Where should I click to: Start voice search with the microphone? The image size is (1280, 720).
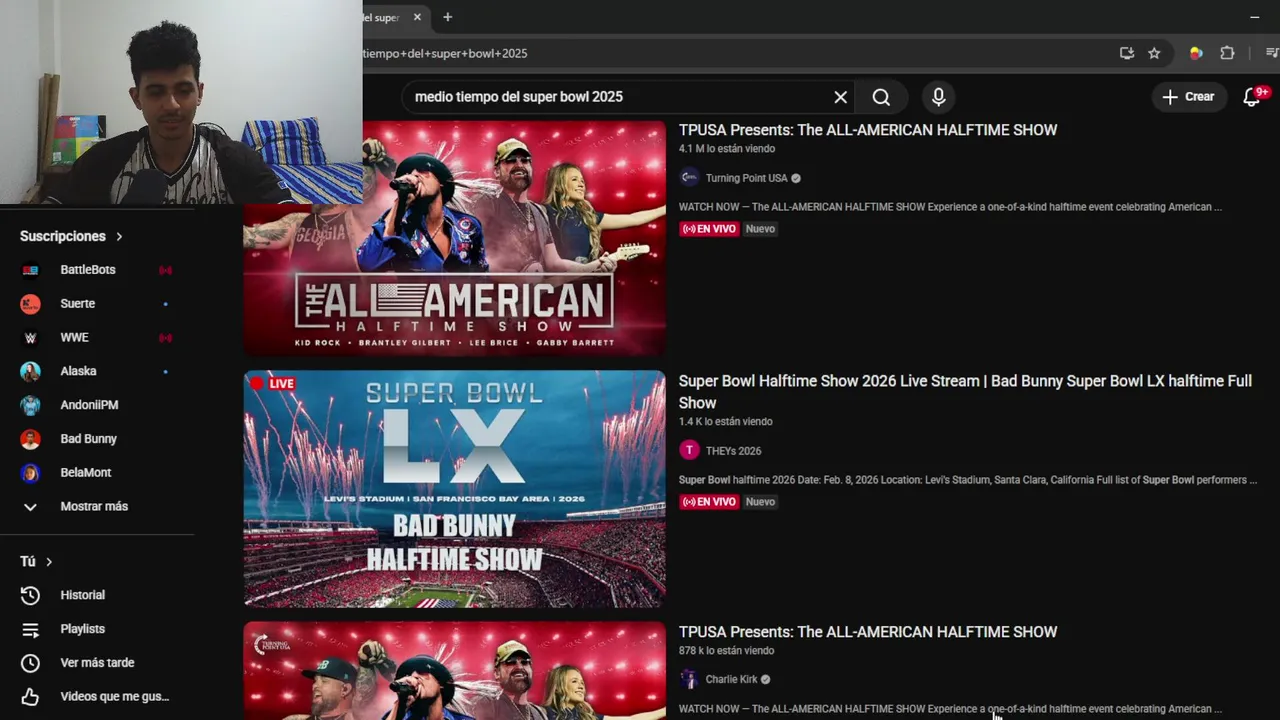[x=938, y=97]
